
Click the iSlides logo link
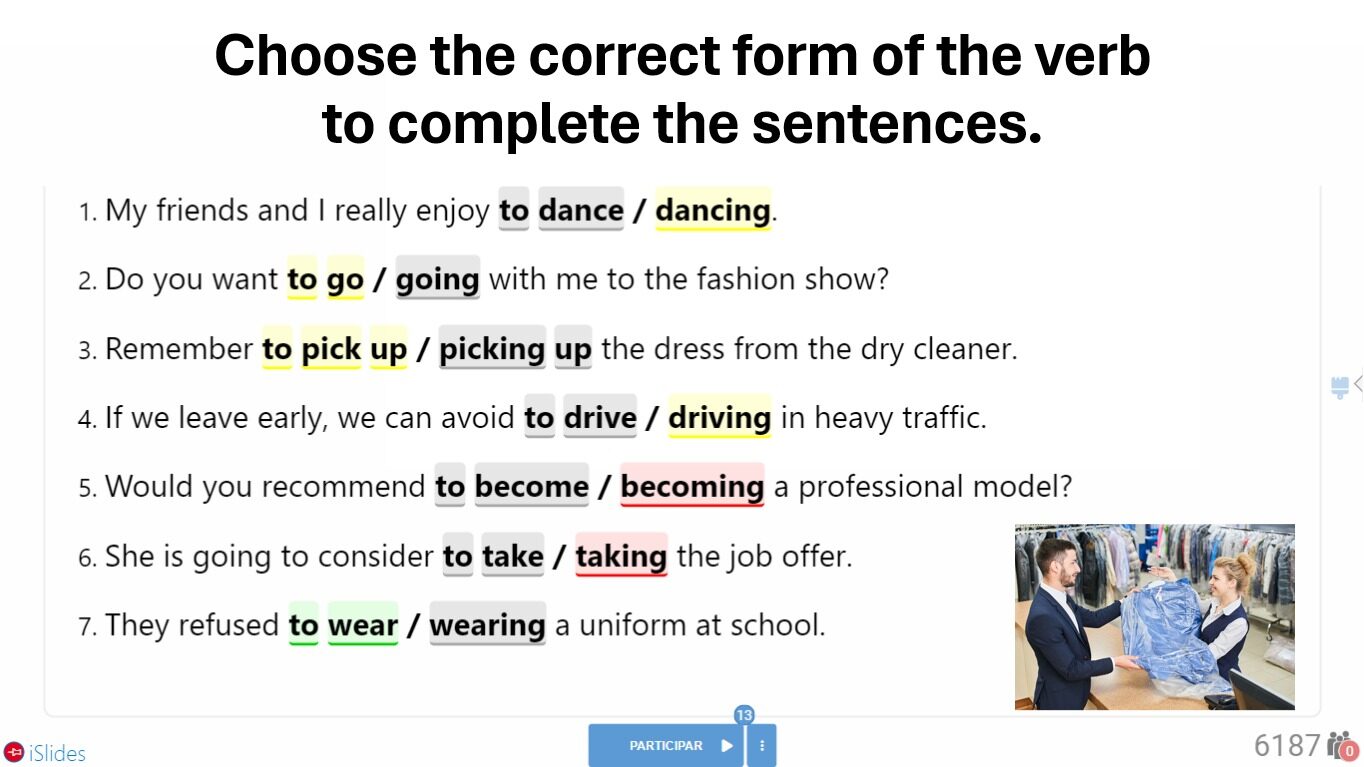pos(45,753)
